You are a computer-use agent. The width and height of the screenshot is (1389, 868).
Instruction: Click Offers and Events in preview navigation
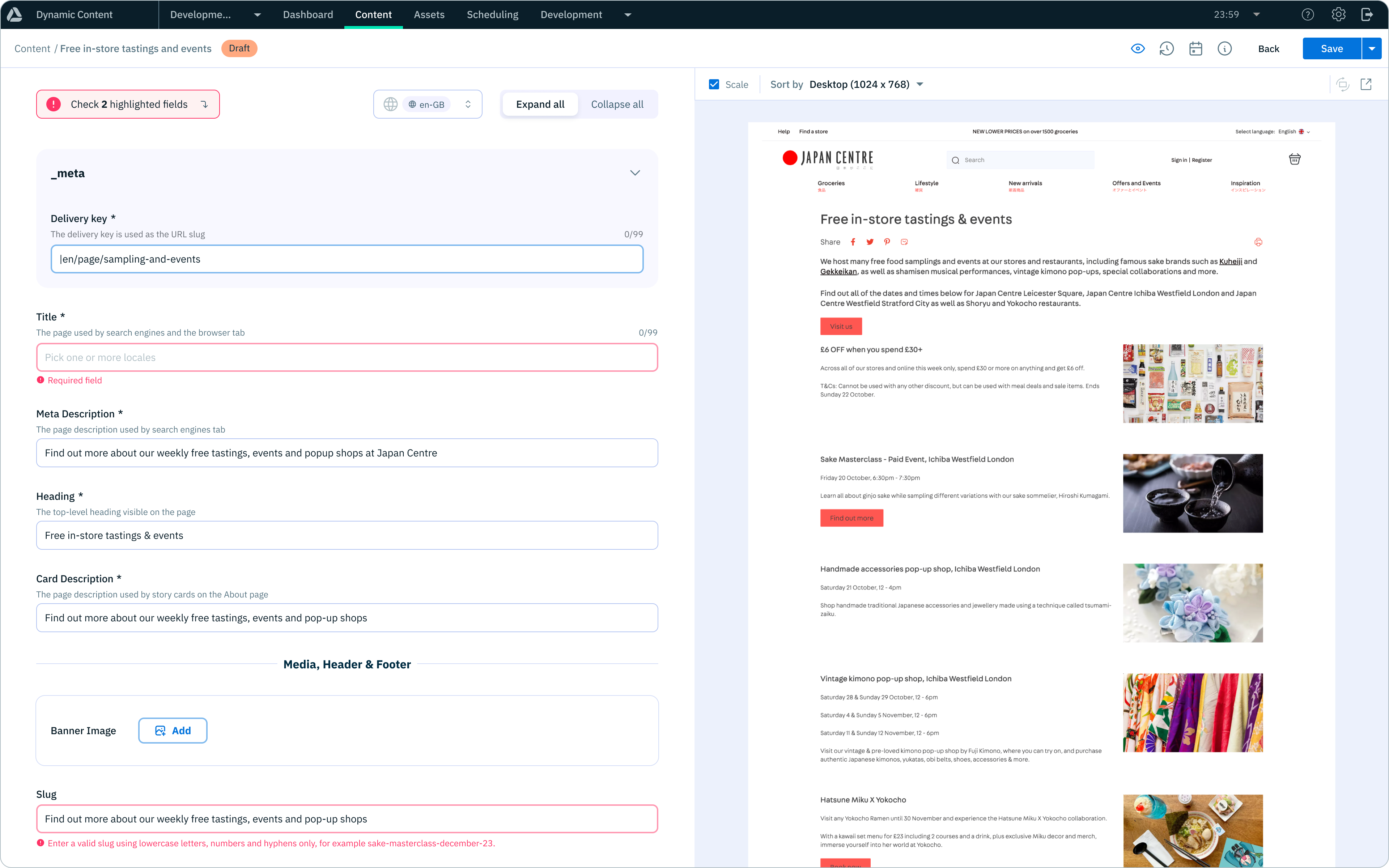click(x=1136, y=183)
